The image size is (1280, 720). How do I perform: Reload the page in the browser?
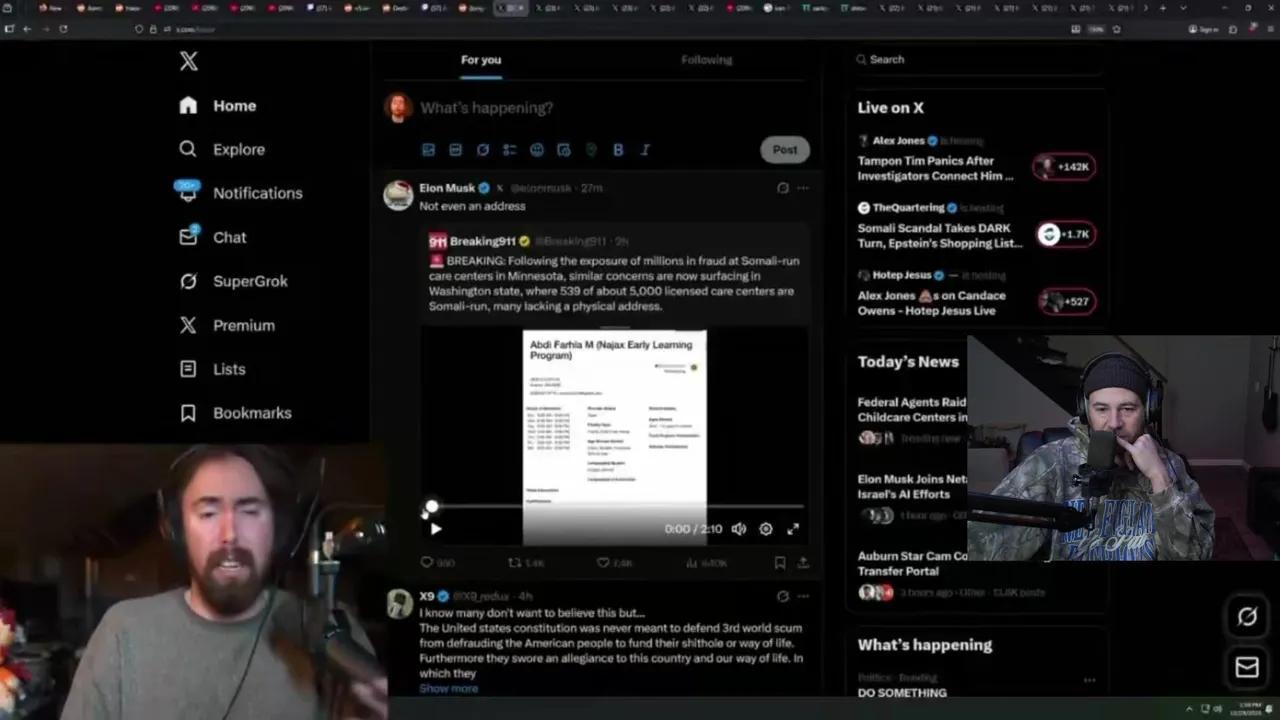click(63, 29)
